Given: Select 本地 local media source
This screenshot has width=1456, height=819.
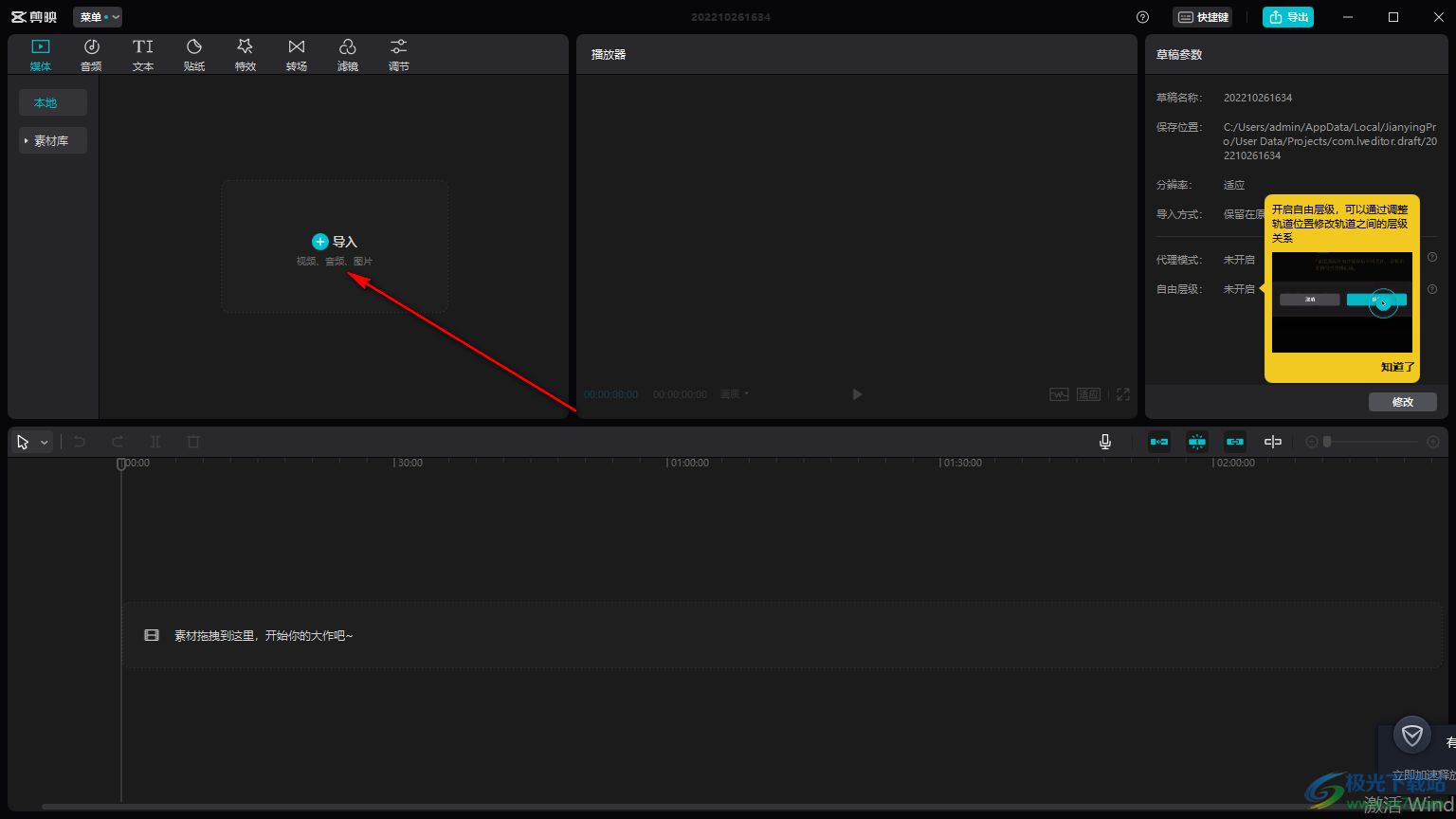Looking at the screenshot, I should tap(53, 102).
